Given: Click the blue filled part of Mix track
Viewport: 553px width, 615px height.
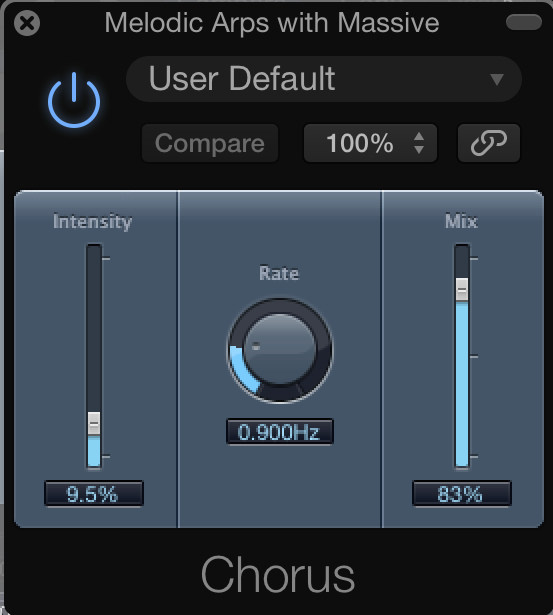Looking at the screenshot, I should coord(462,384).
